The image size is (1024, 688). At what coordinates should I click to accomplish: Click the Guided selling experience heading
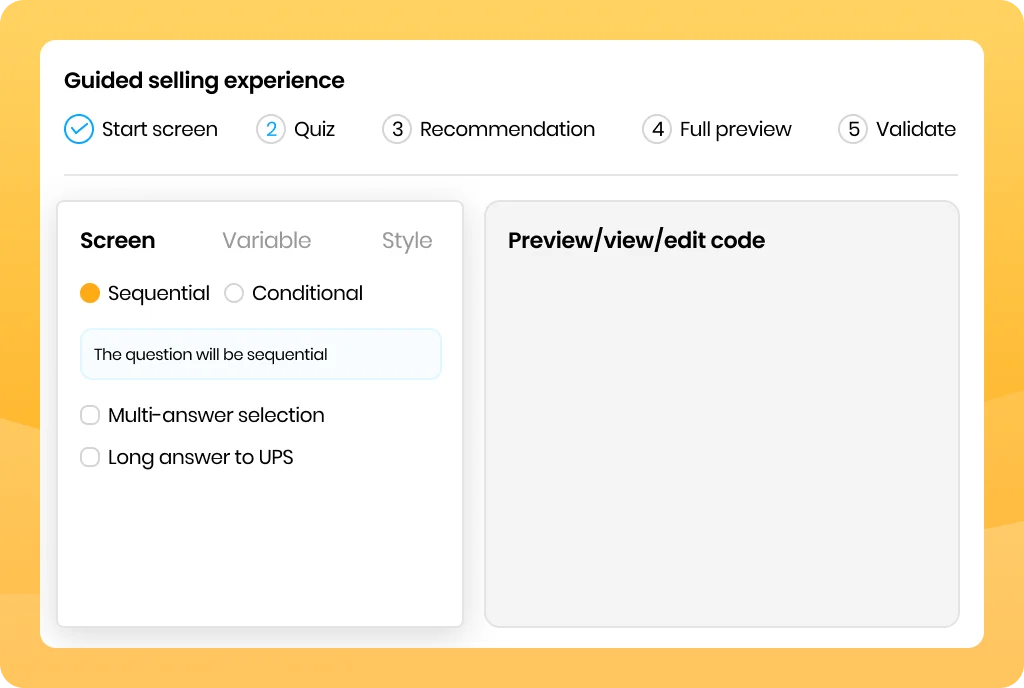pyautogui.click(x=204, y=80)
